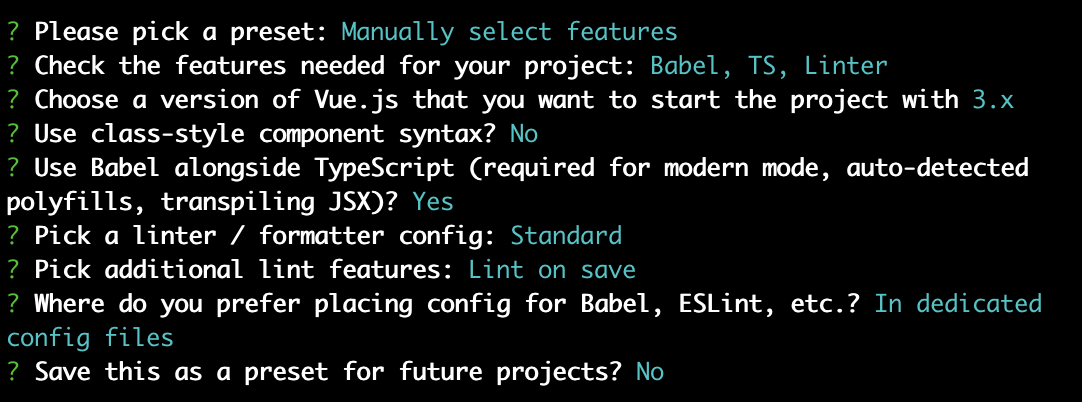
Task: Click the question mark before "Choose a version of Vue.js"
Action: point(13,100)
